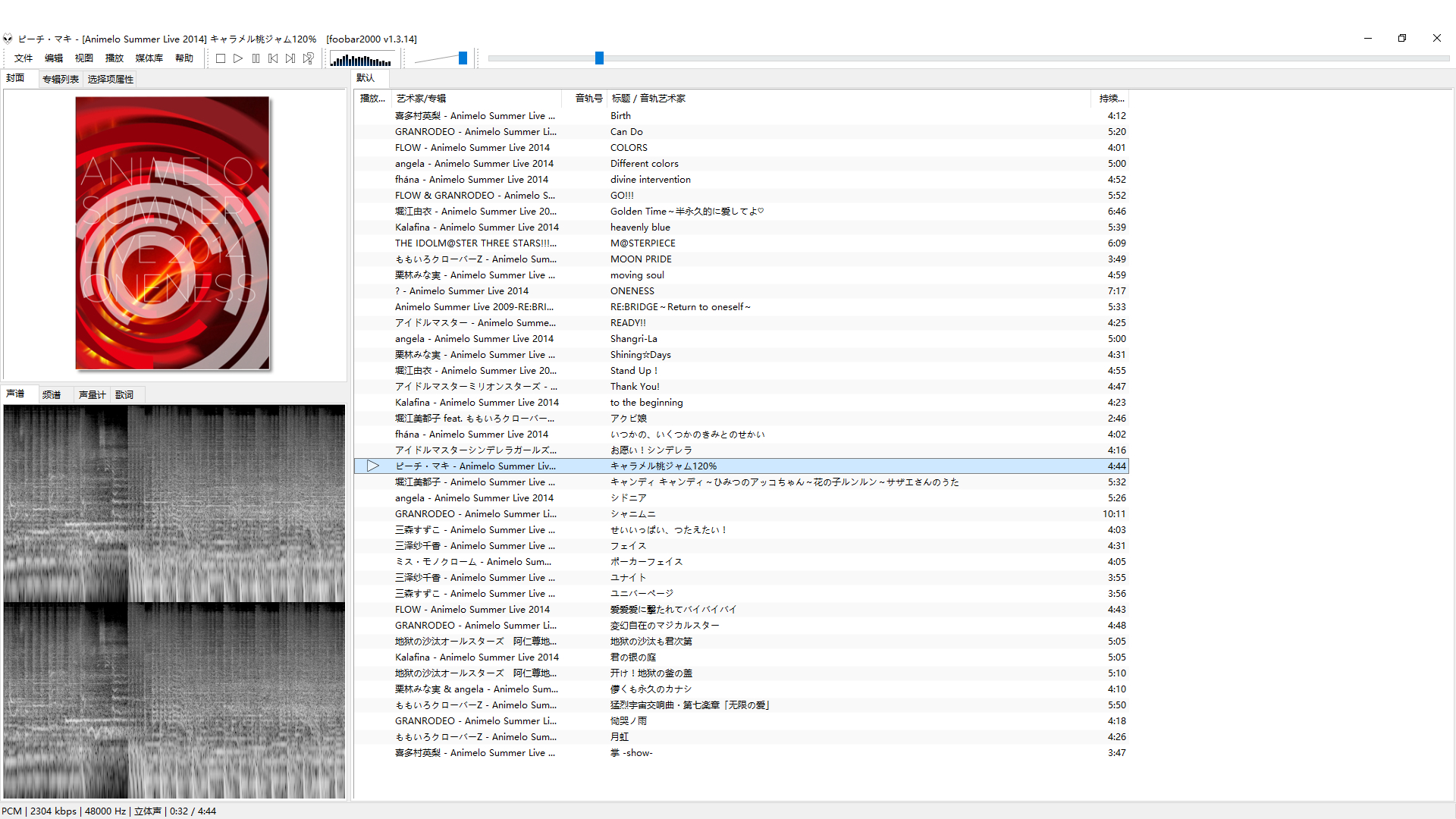Screen dimensions: 1456x819
Task: Open the 播放 menu
Action: (x=115, y=58)
